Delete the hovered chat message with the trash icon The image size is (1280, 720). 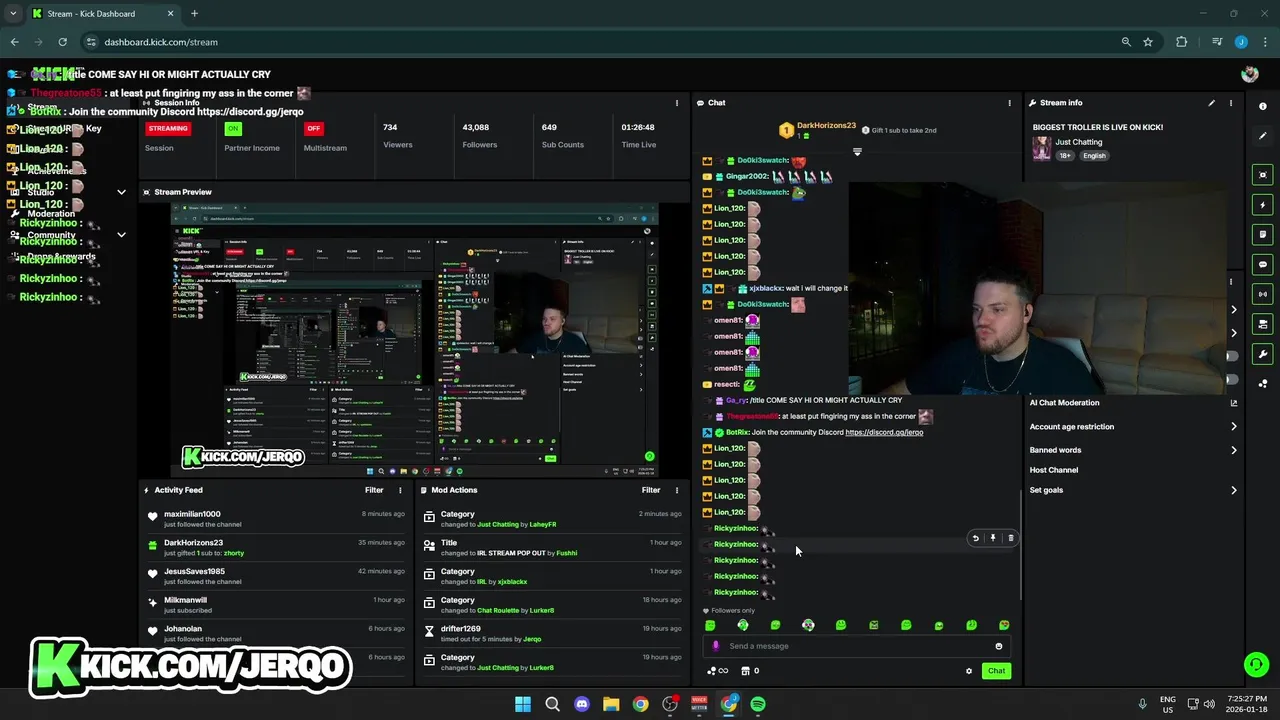[x=1010, y=538]
